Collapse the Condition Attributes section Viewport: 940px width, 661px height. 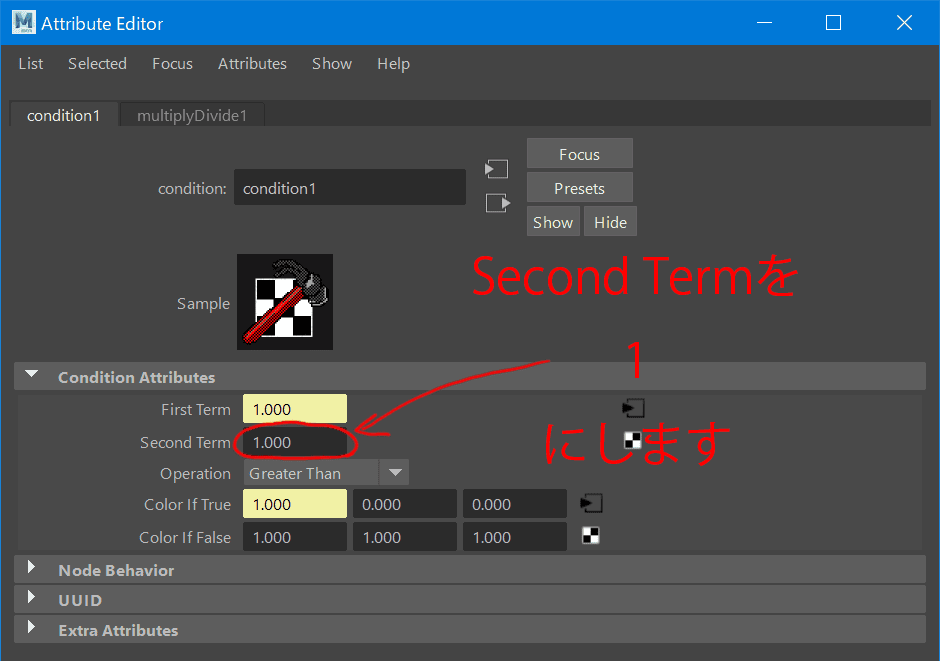click(32, 376)
